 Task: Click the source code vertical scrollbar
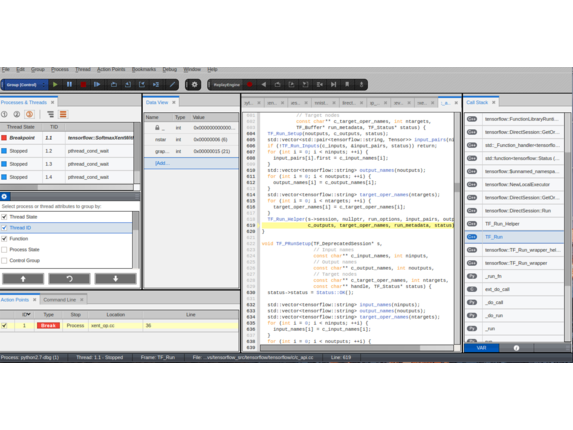(457, 227)
